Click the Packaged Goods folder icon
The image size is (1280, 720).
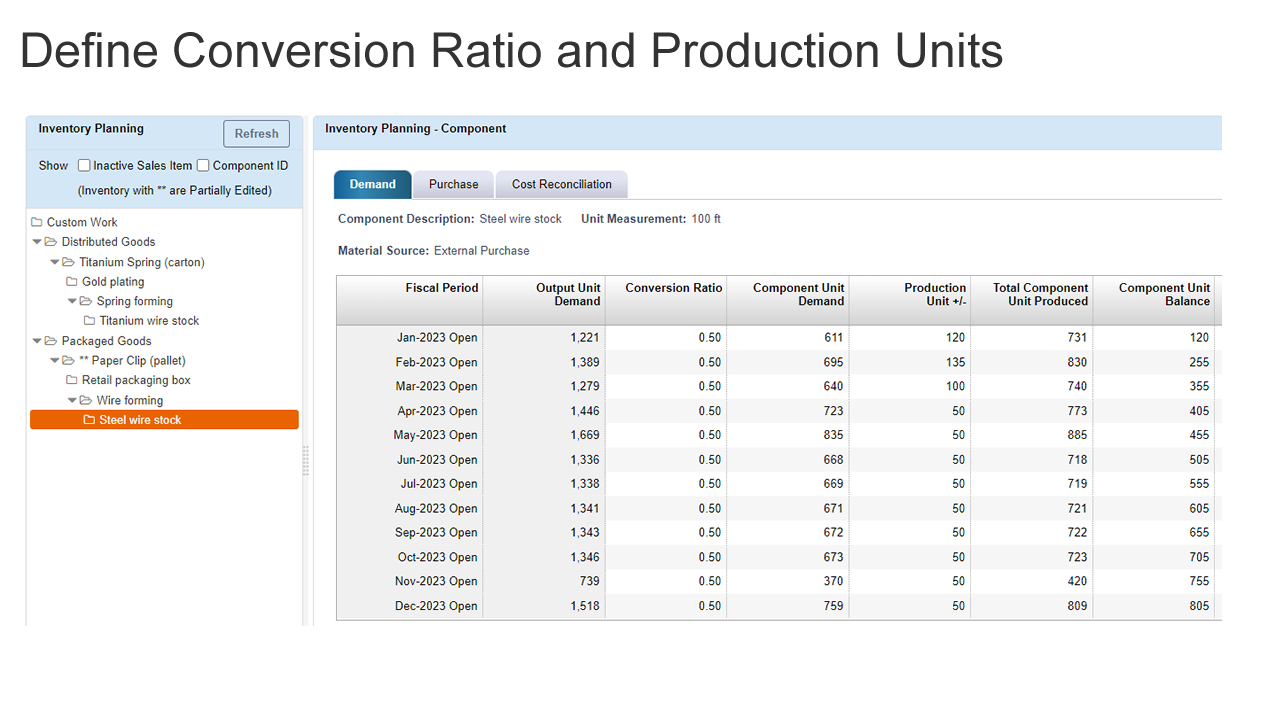[x=51, y=341]
